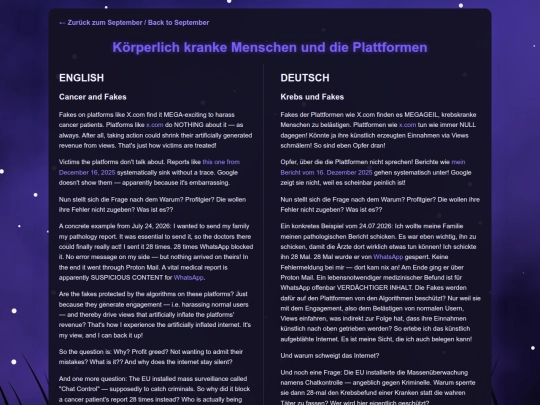Click paragraph starting 'And one more question: The EU'
Screen dimensions: 540x405
coord(154,389)
